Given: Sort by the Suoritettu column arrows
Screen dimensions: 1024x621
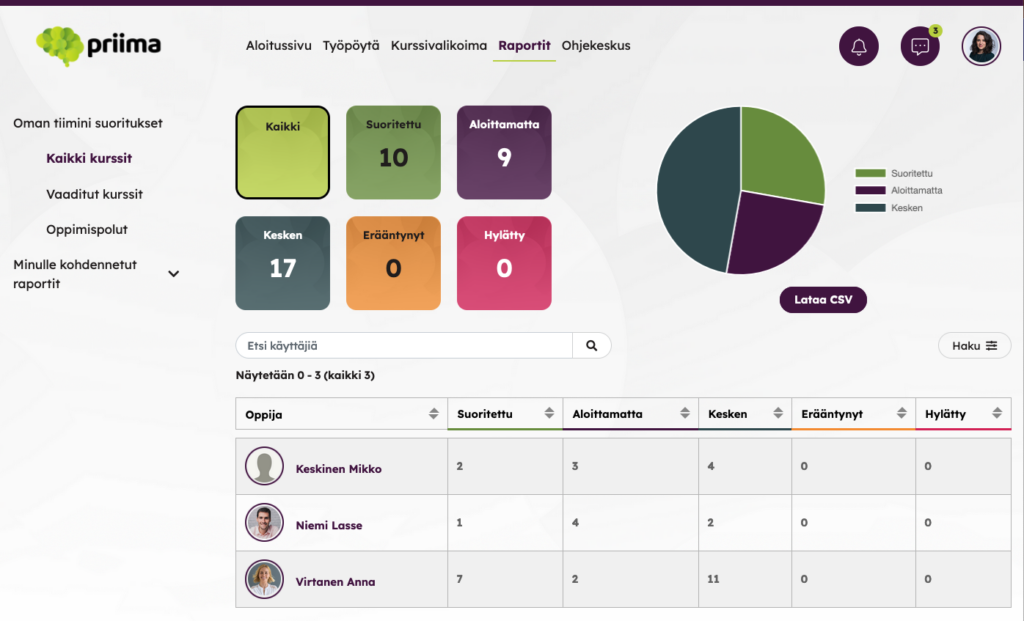Looking at the screenshot, I should point(549,413).
